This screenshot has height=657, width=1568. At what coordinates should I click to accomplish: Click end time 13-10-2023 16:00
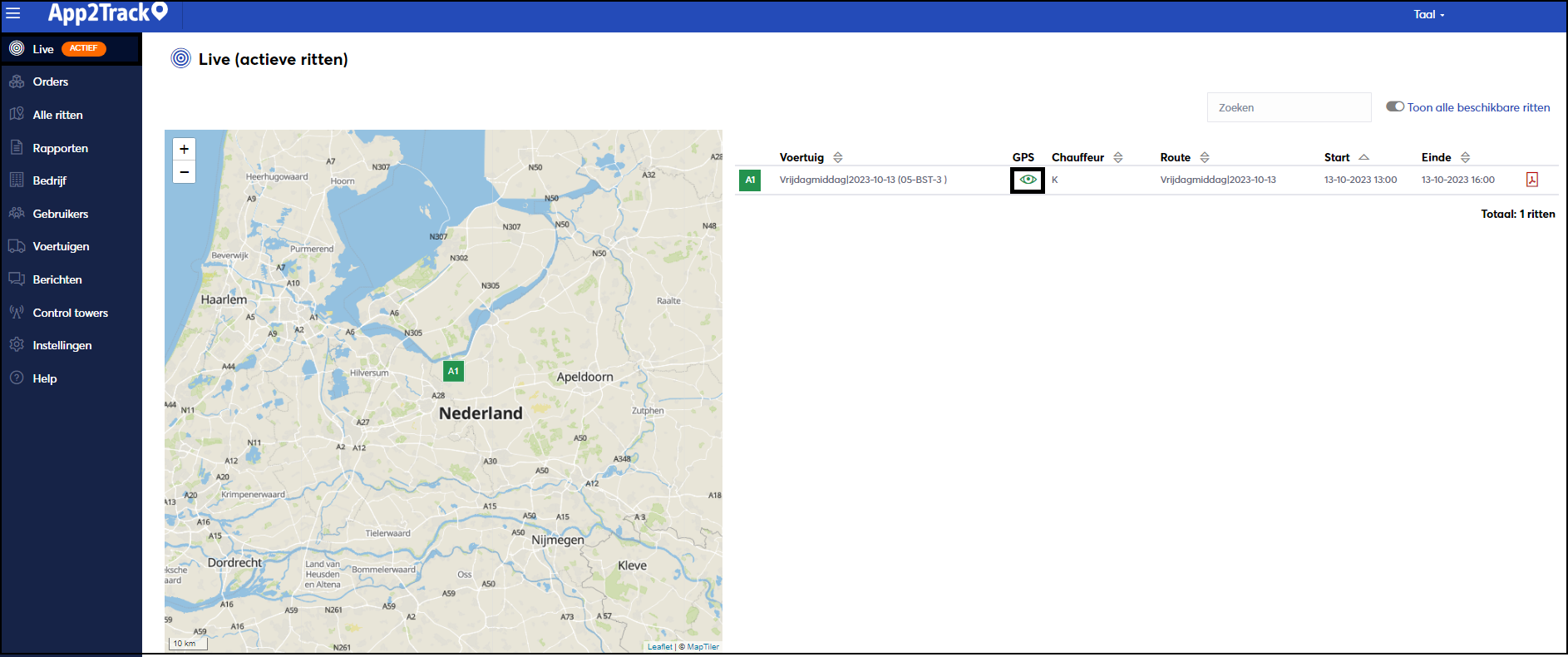coord(1457,180)
